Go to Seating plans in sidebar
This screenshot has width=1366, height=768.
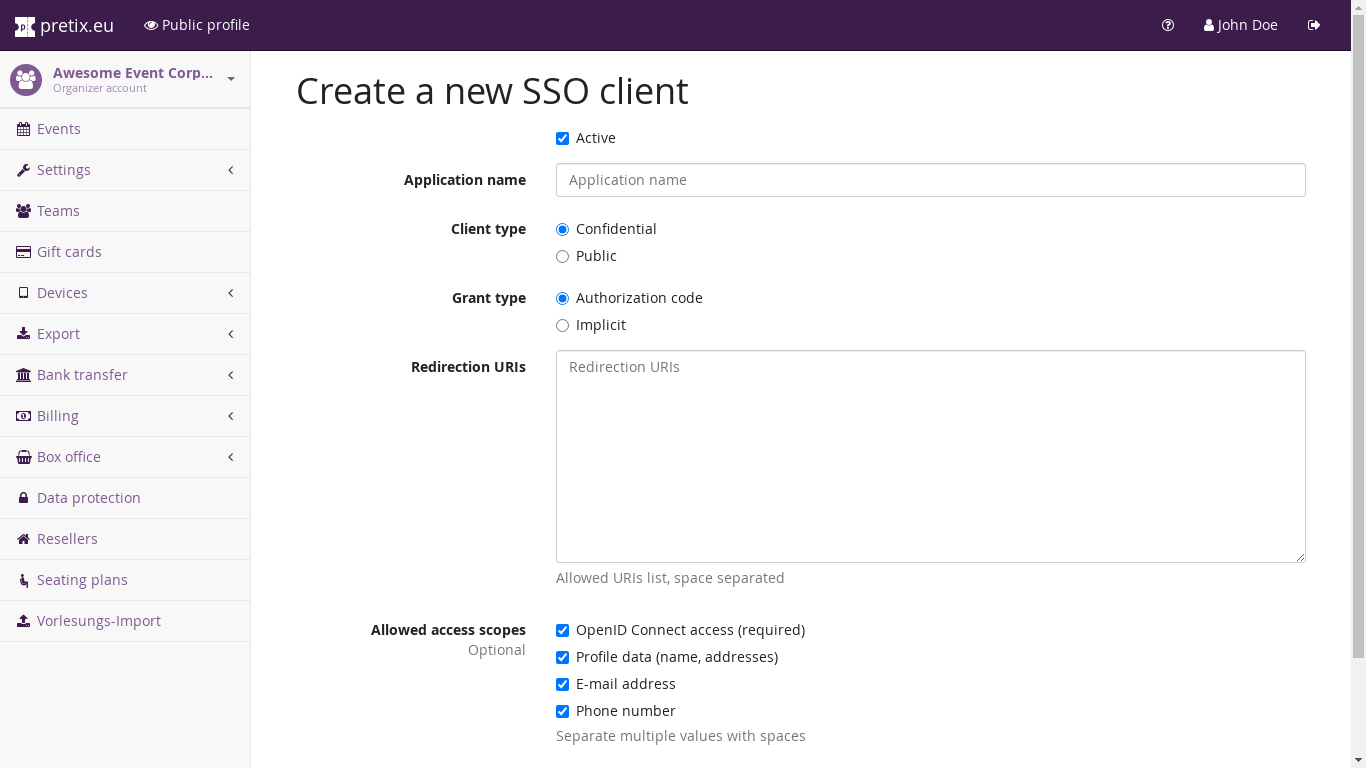[82, 580]
